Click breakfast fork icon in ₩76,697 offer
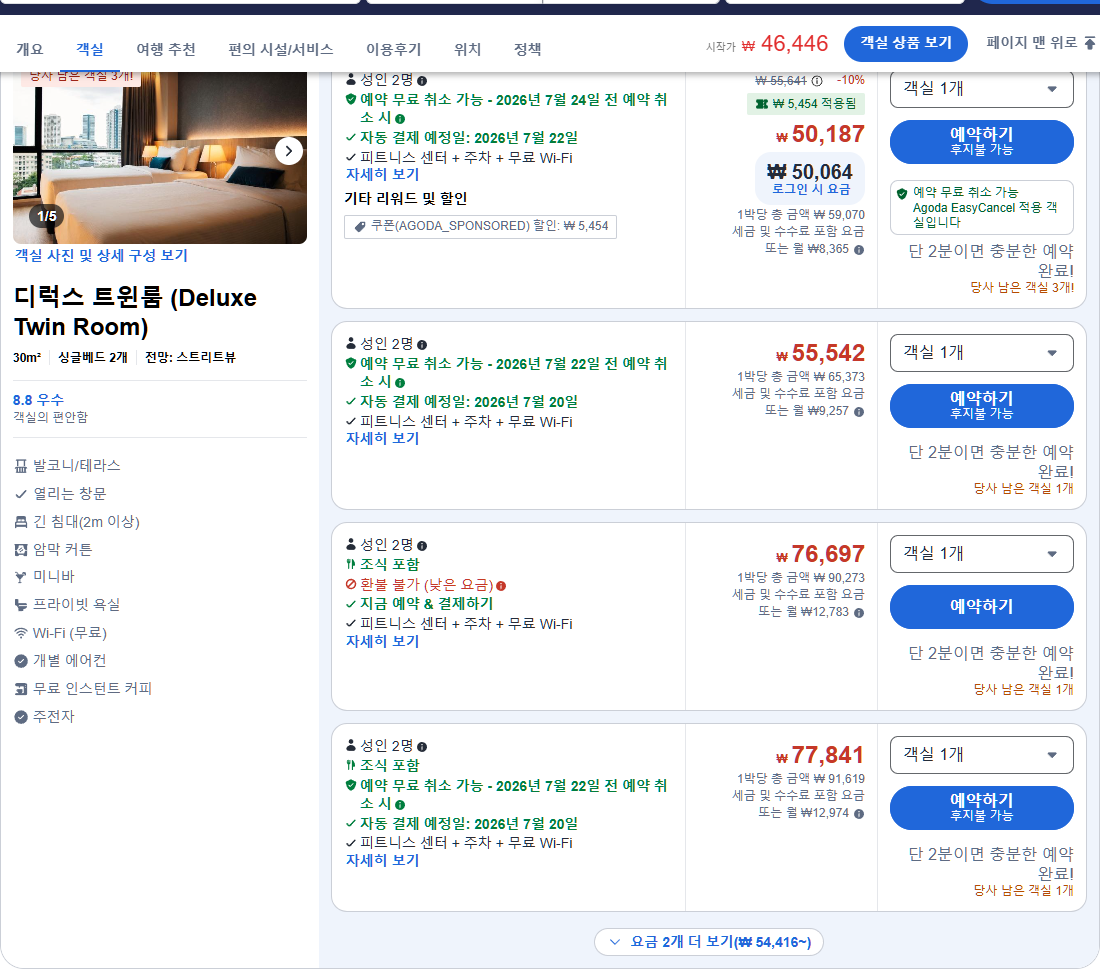Image resolution: width=1100 pixels, height=970 pixels. 350,565
